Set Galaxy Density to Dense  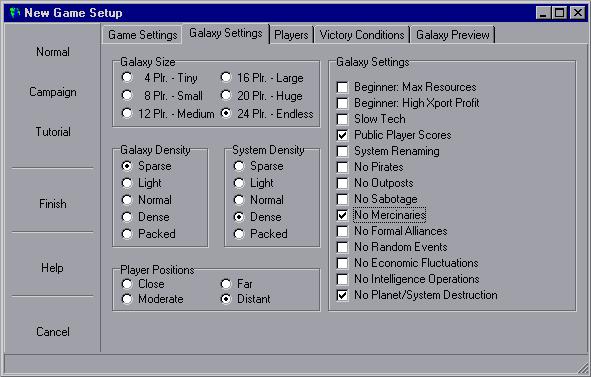pyautogui.click(x=145, y=217)
